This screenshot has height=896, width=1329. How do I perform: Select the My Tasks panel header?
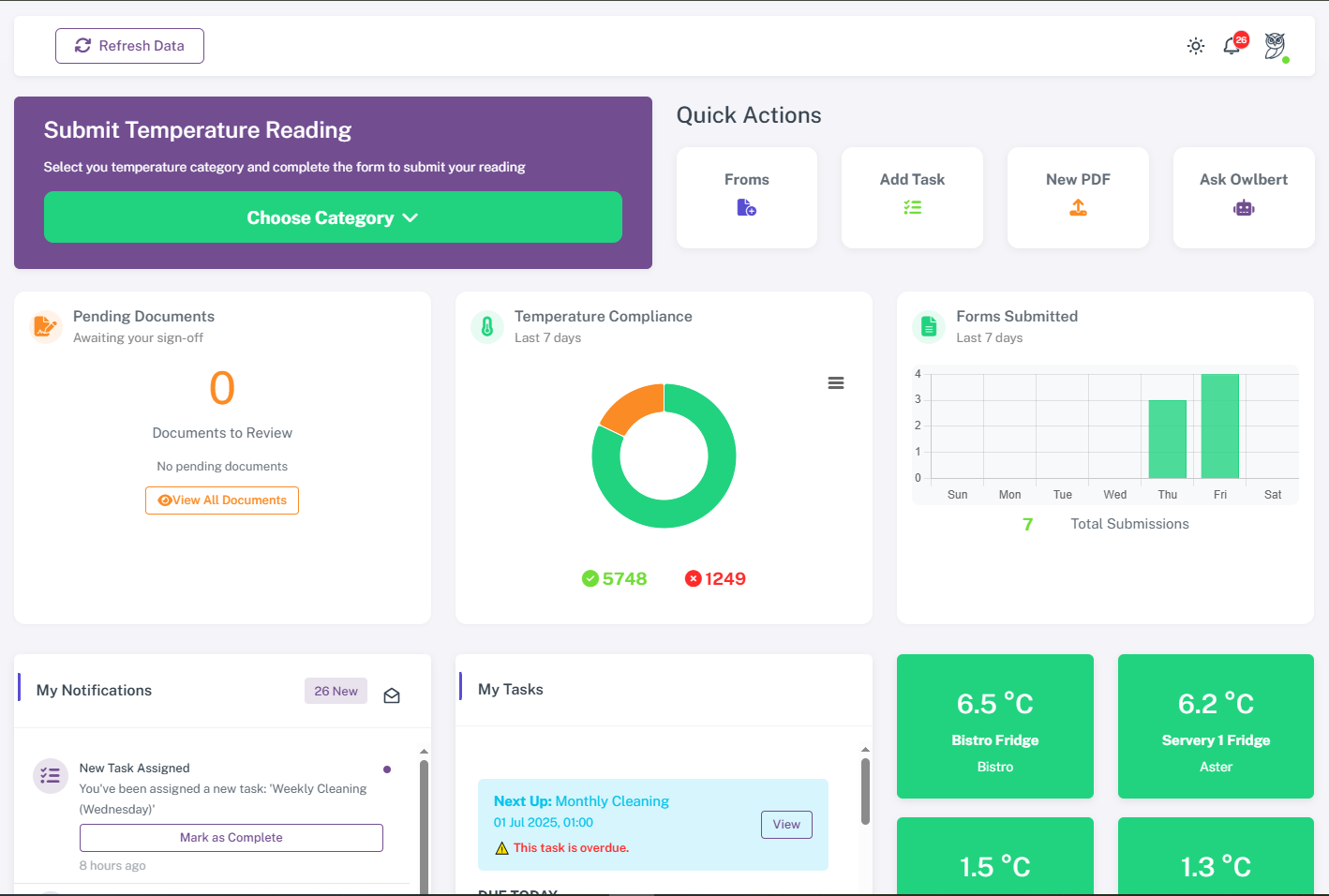click(510, 689)
